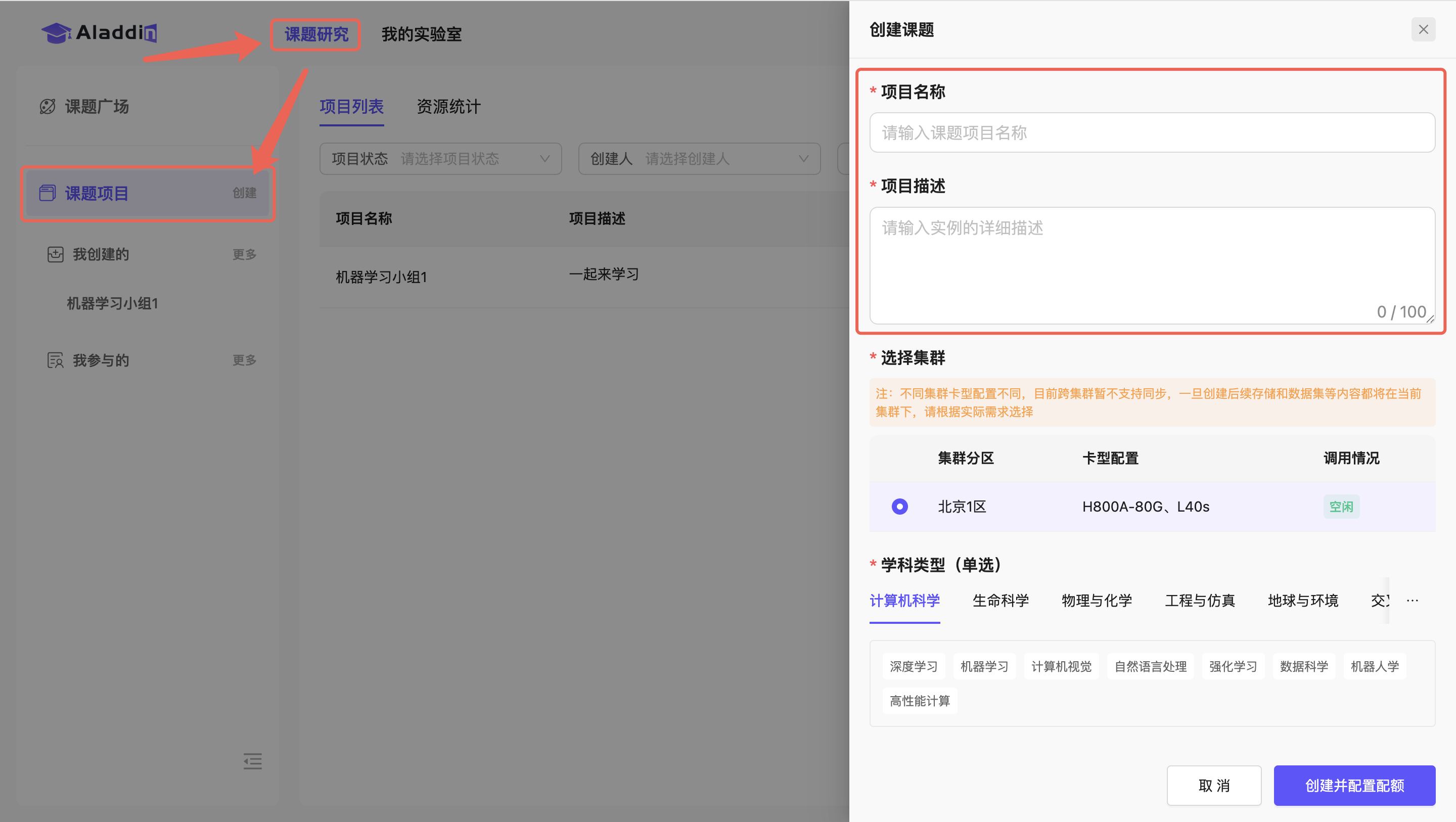Viewport: 1456px width, 822px height.
Task: Click the 我参与的 sidebar icon
Action: click(56, 360)
